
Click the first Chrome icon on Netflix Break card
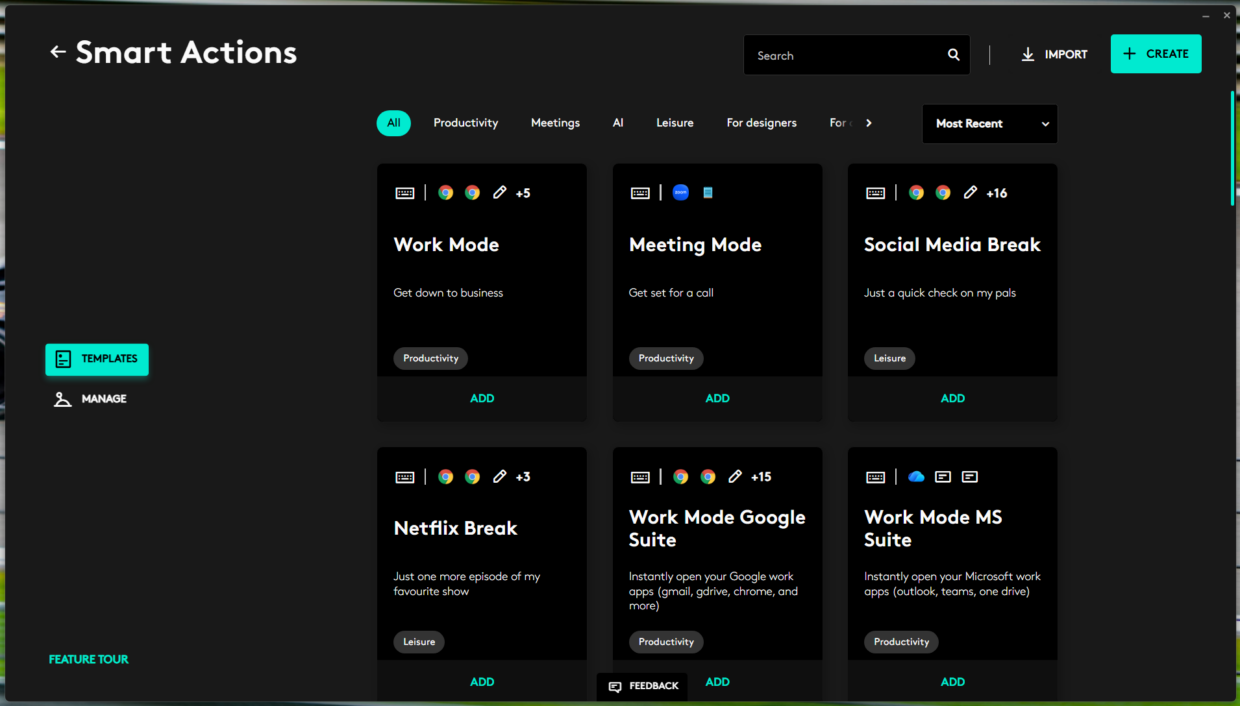446,477
